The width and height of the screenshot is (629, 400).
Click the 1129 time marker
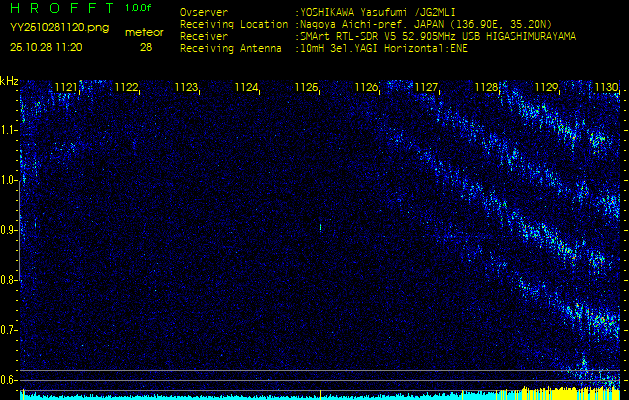(x=546, y=88)
